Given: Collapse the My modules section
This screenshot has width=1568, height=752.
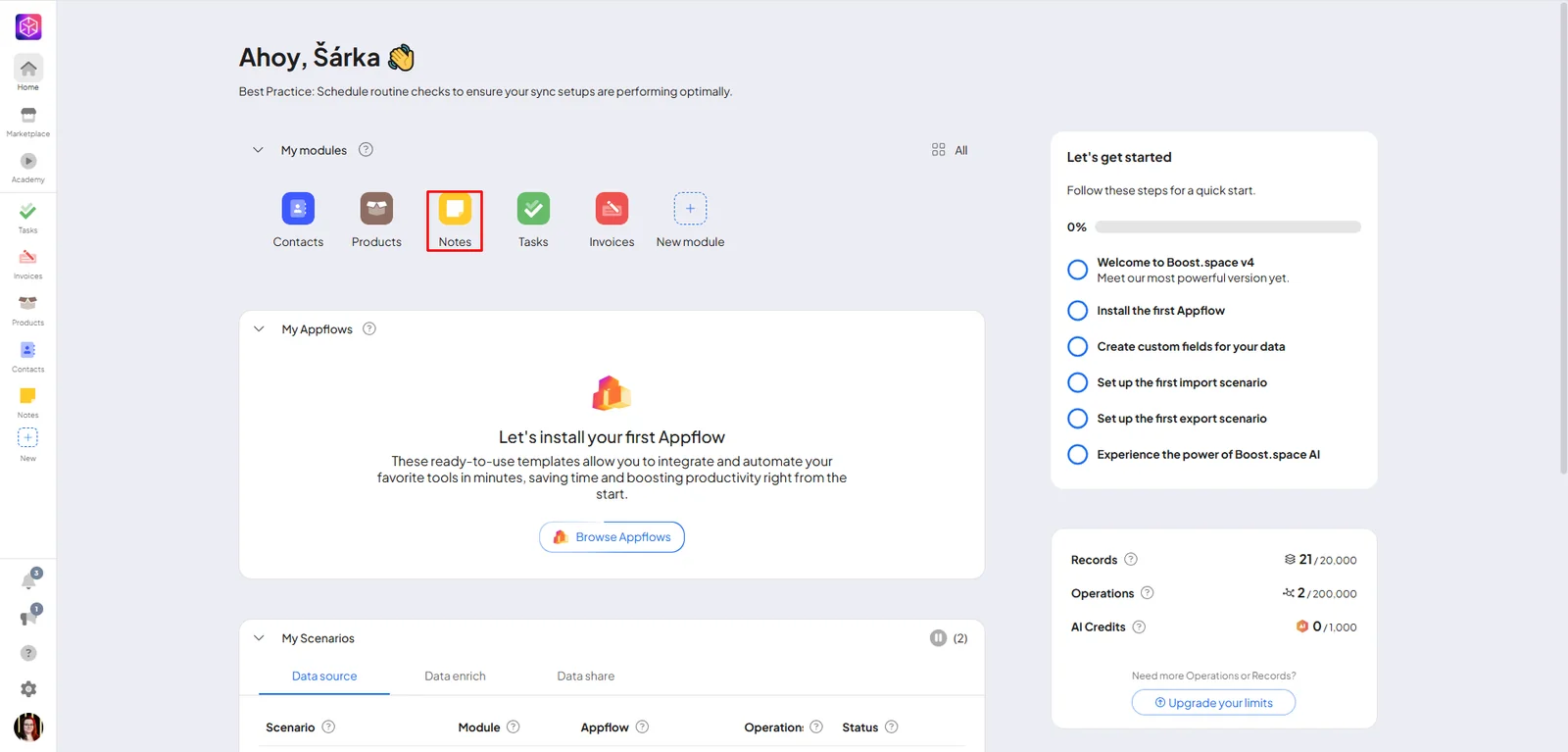Looking at the screenshot, I should click(x=258, y=150).
